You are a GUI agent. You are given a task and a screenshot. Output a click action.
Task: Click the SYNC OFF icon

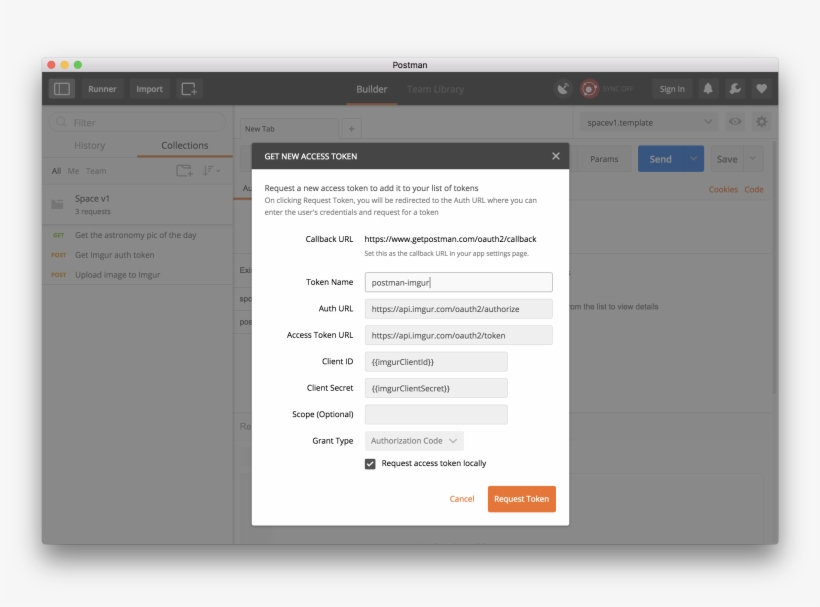click(588, 88)
